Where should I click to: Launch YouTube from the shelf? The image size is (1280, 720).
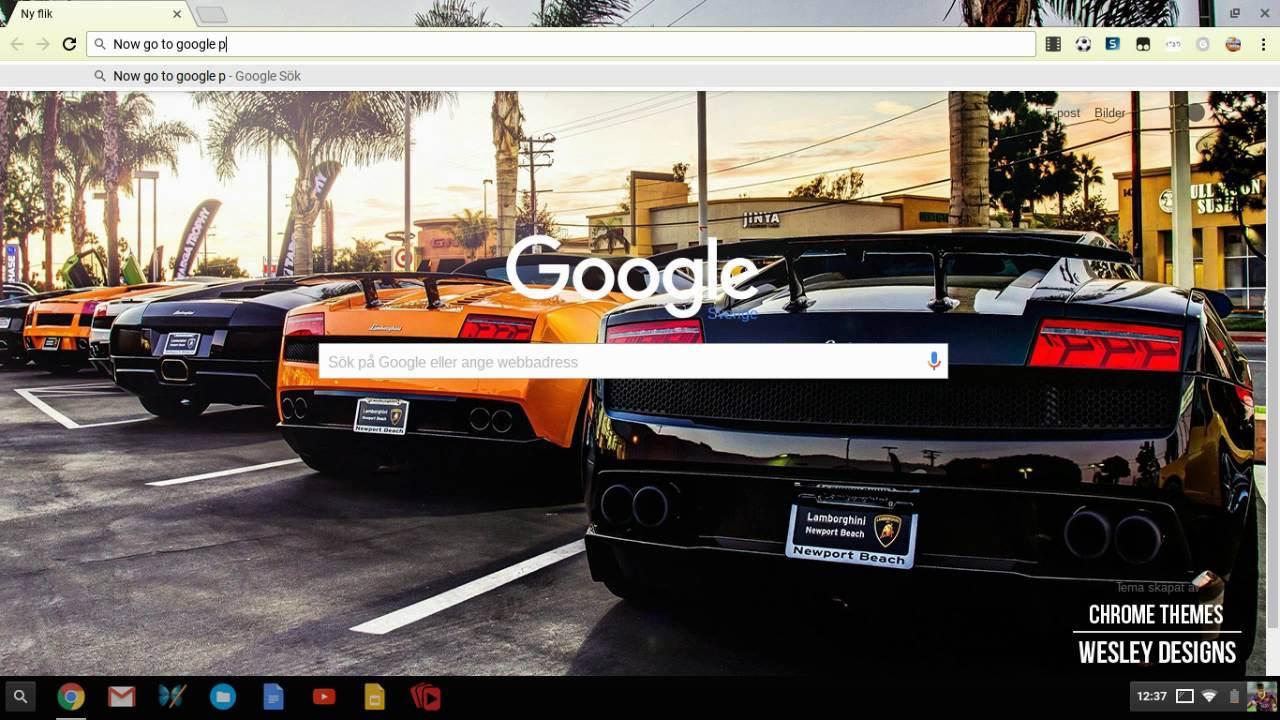tap(324, 696)
